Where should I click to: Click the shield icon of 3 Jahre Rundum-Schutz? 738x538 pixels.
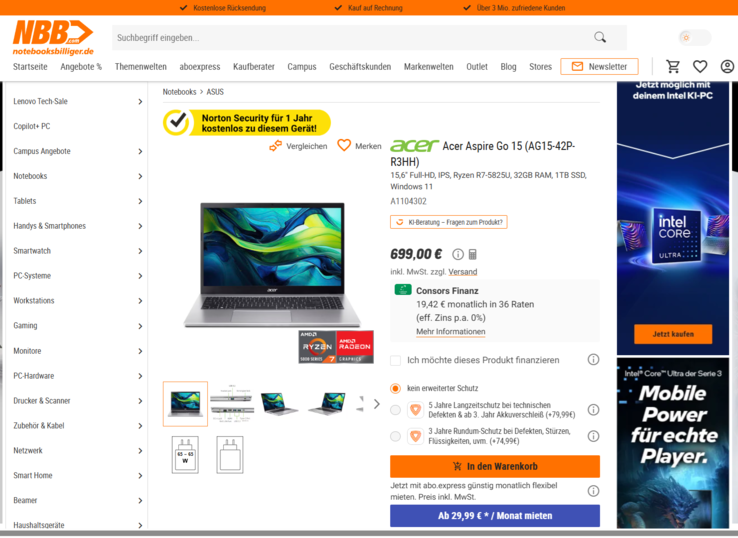(415, 436)
